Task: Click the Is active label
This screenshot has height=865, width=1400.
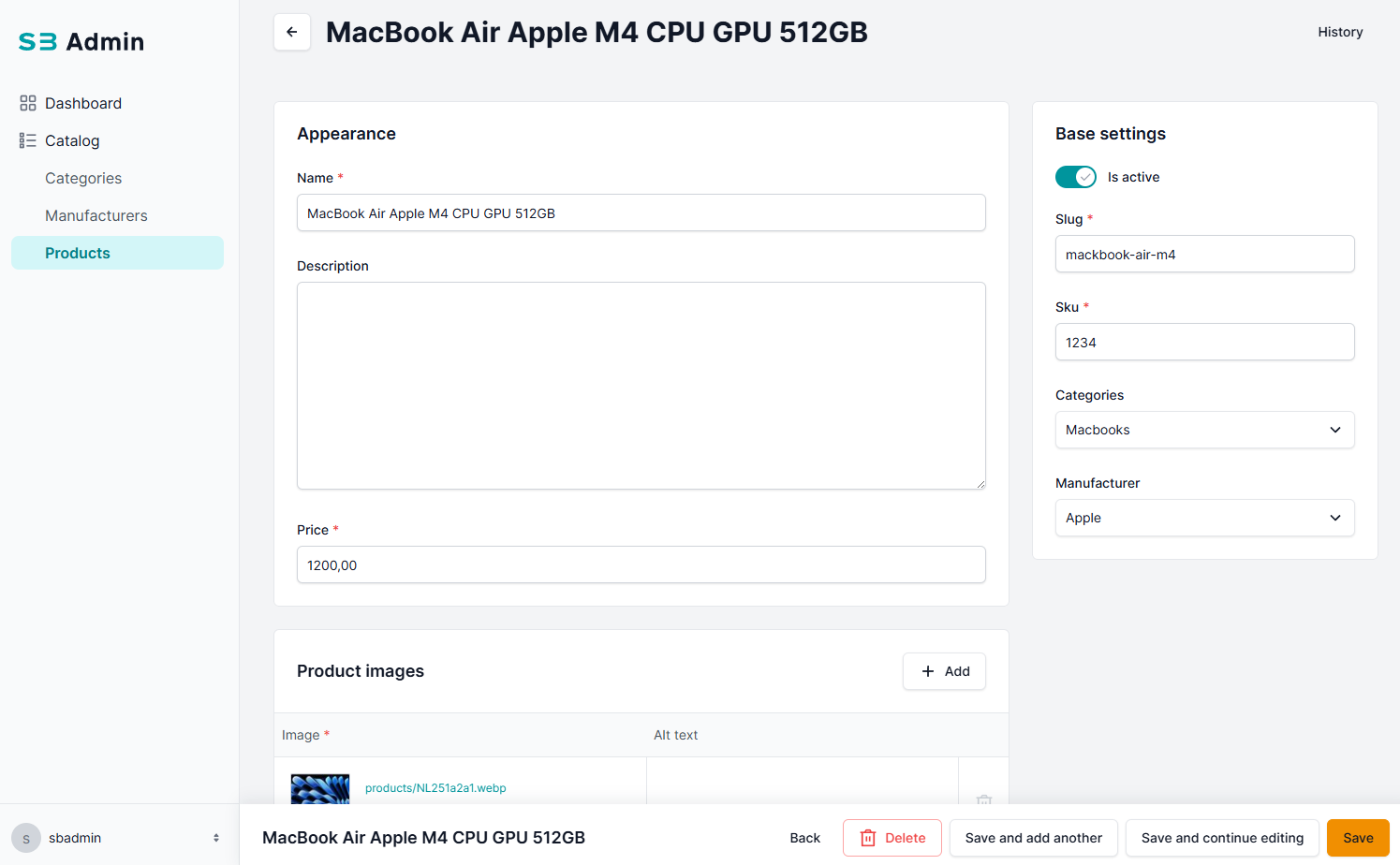Action: [x=1133, y=177]
